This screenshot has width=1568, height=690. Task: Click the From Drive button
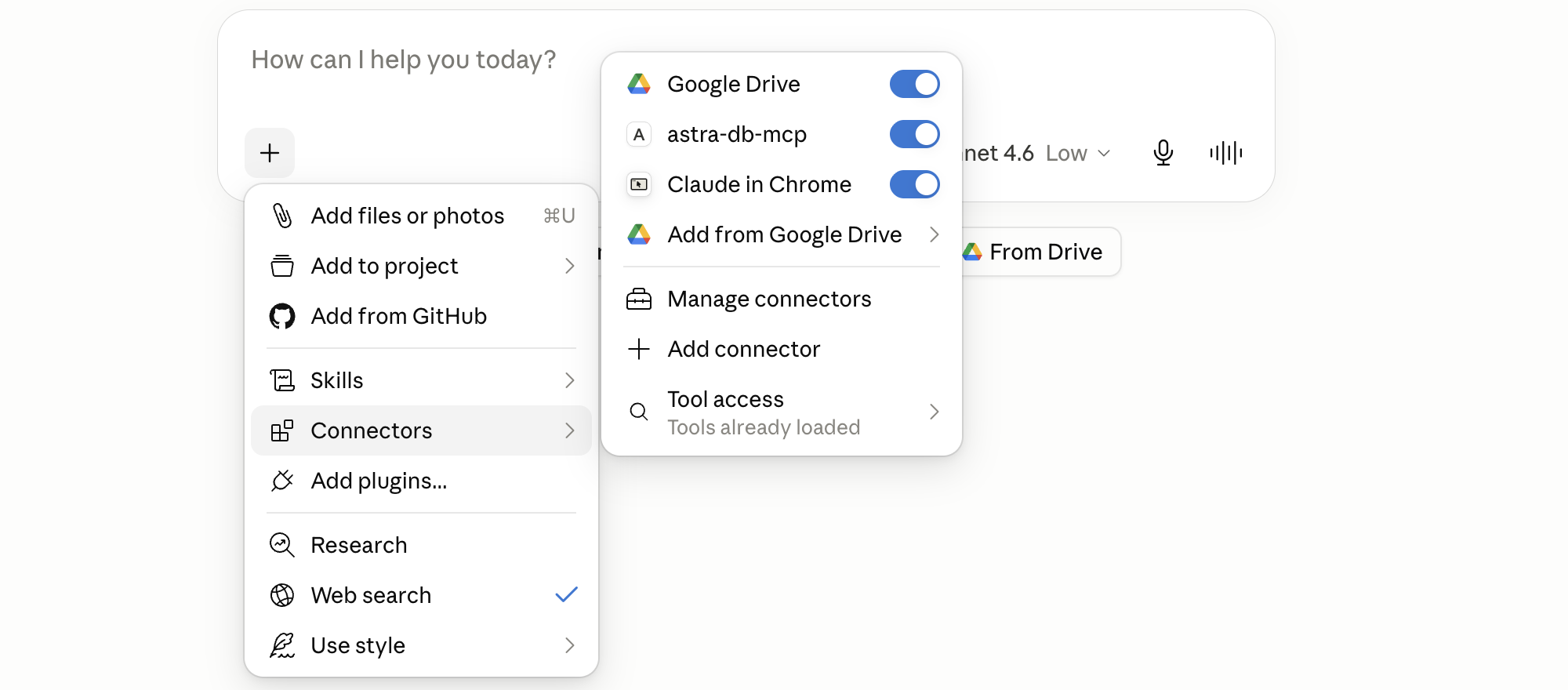[x=1035, y=252]
